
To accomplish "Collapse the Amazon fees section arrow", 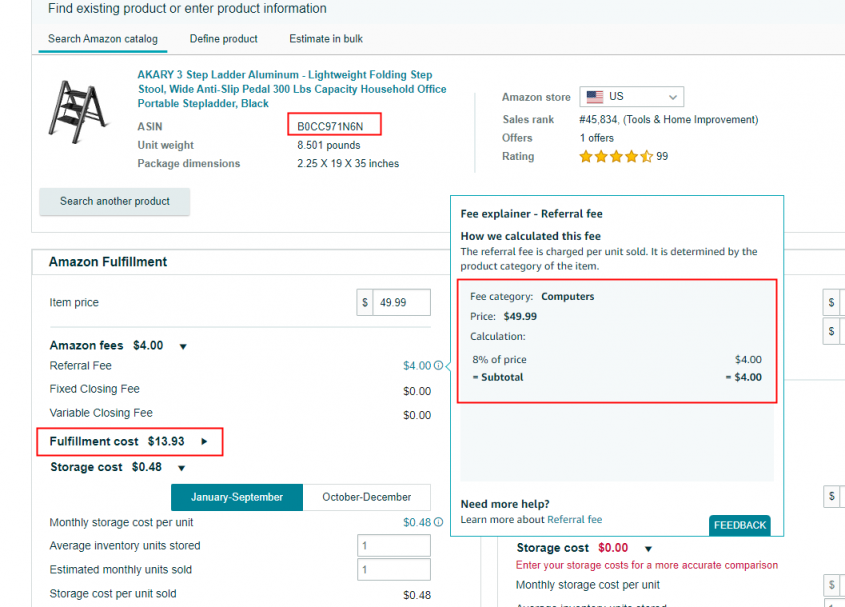I will pyautogui.click(x=183, y=347).
